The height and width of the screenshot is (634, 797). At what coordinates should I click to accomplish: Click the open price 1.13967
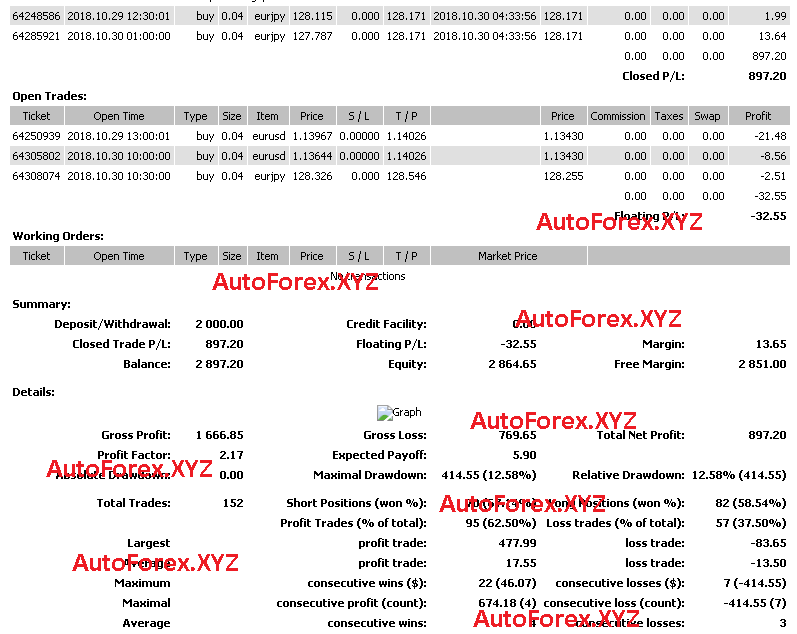pos(312,136)
